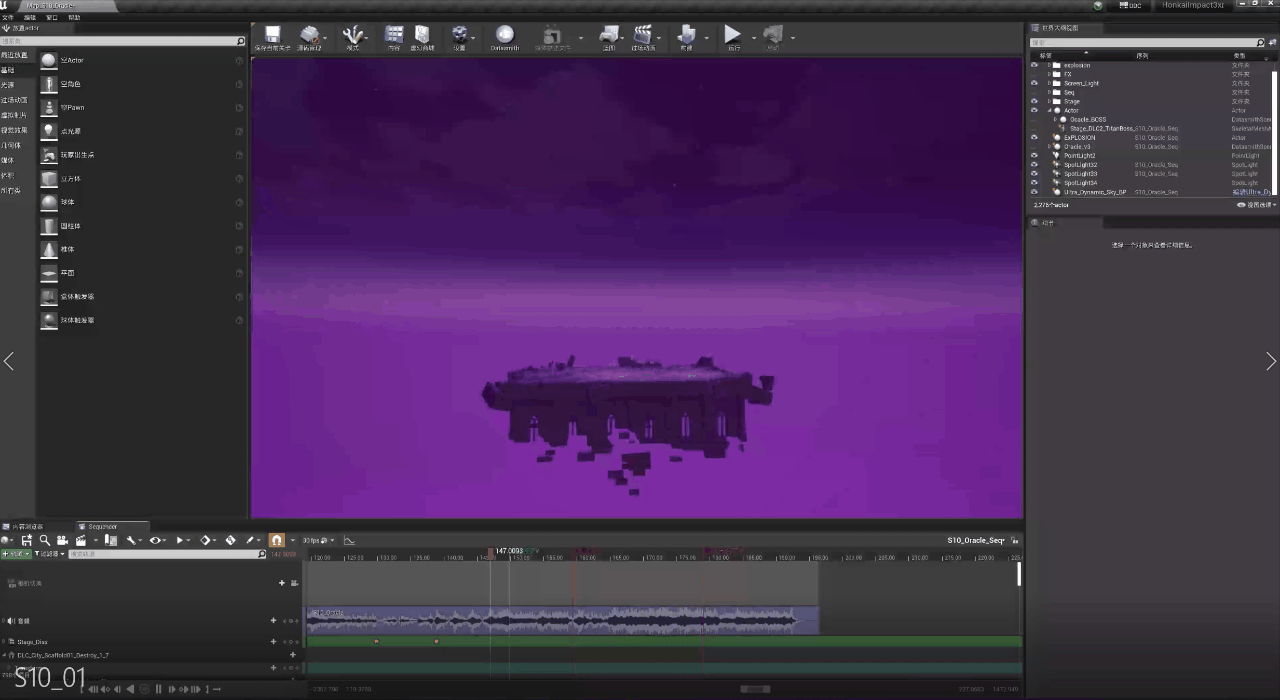
Task: Open the Sequencer 30 fps dropdown
Action: tap(318, 540)
